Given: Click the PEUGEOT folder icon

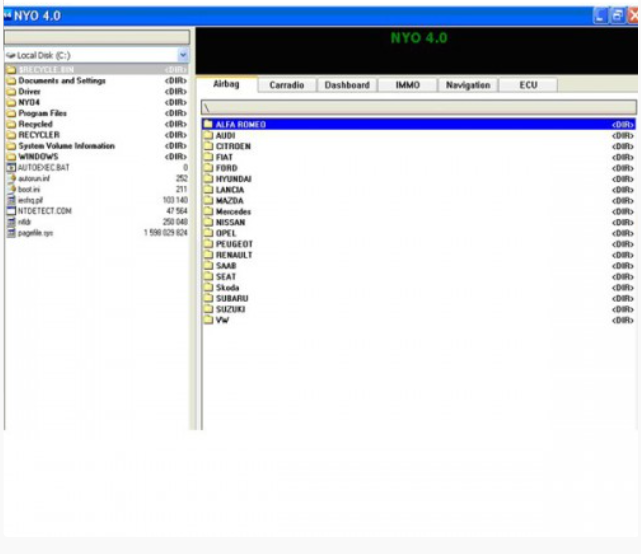Looking at the screenshot, I should coord(208,244).
